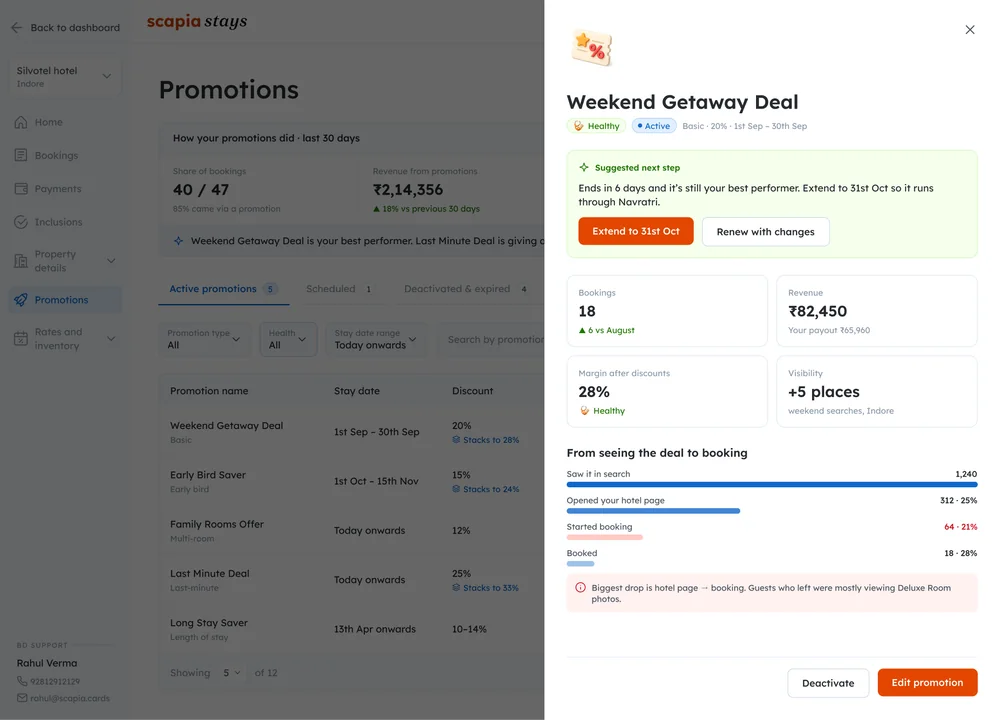This screenshot has height=720, width=1000.
Task: Click Renew with changes button
Action: pyautogui.click(x=765, y=231)
